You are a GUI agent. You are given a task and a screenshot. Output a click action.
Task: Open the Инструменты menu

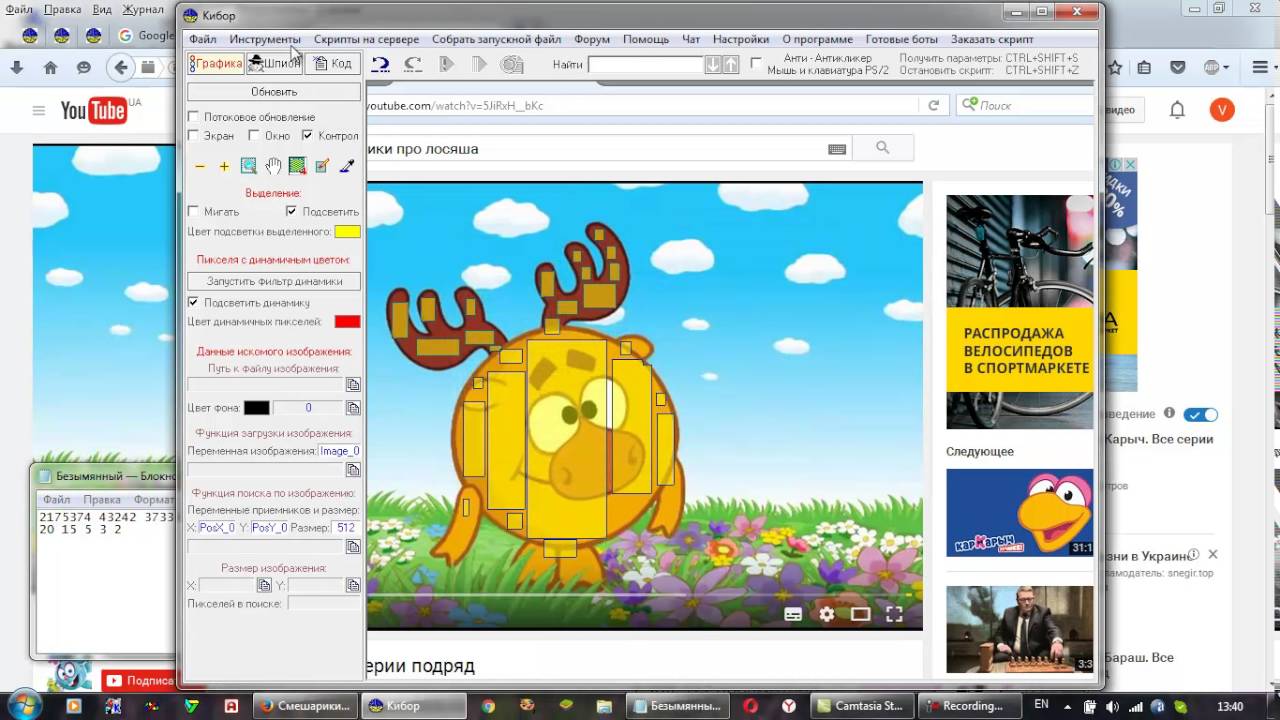click(x=265, y=39)
